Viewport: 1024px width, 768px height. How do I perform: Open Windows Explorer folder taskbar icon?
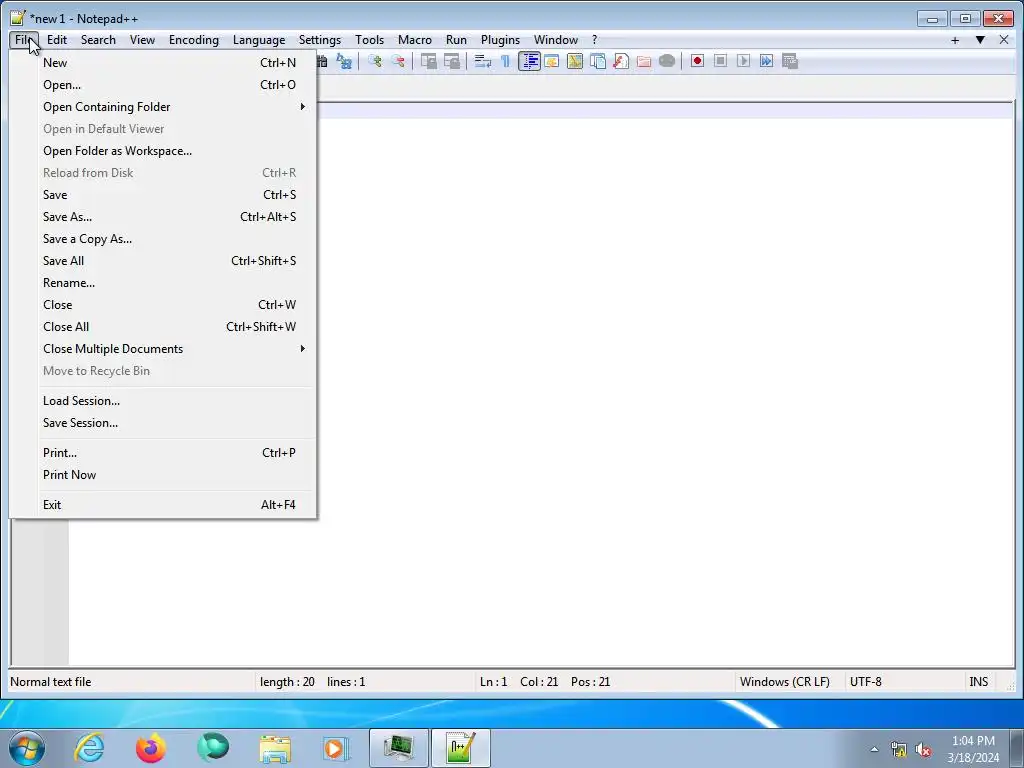(275, 748)
